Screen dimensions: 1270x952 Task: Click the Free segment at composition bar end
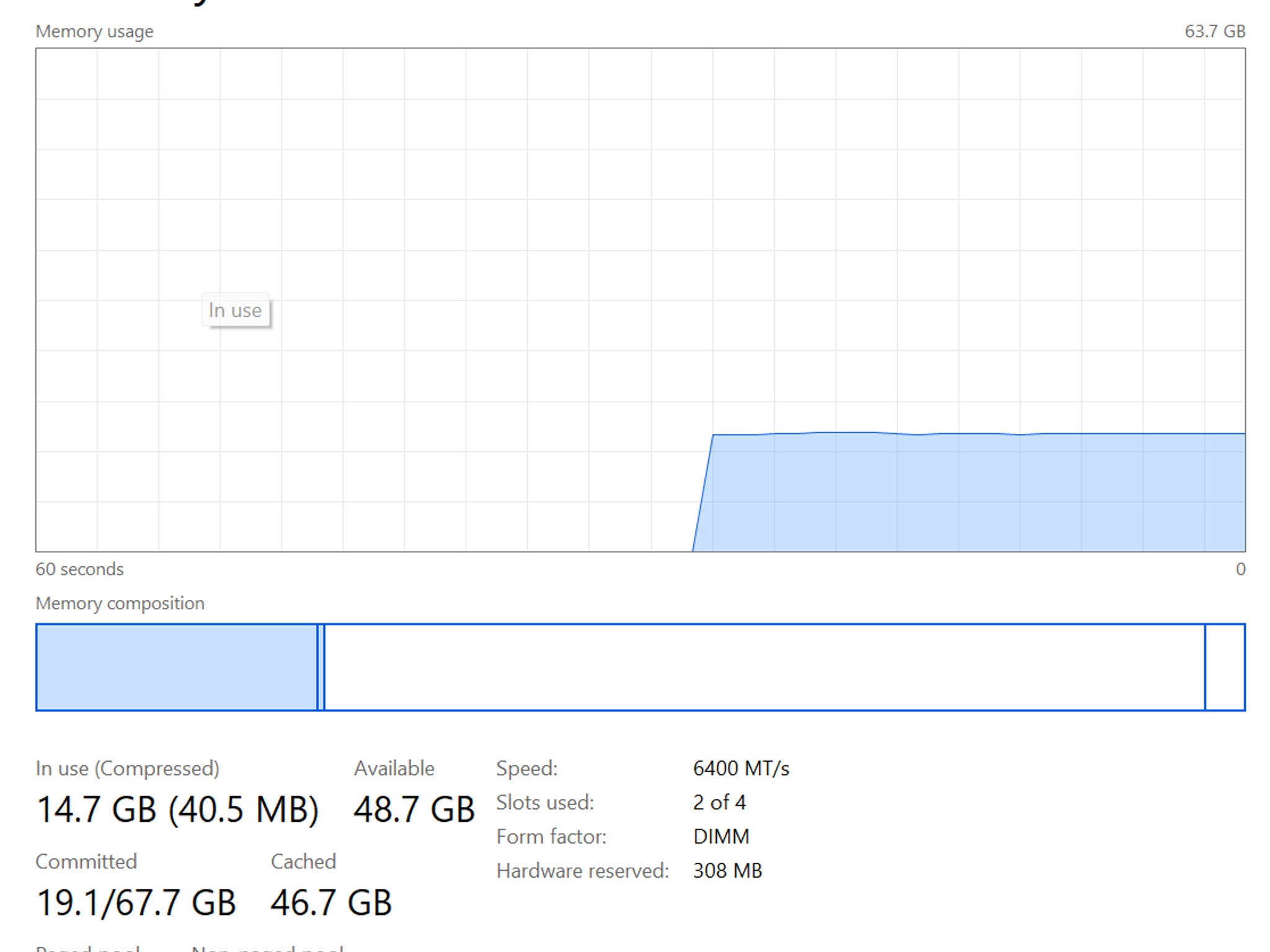[x=1225, y=667]
